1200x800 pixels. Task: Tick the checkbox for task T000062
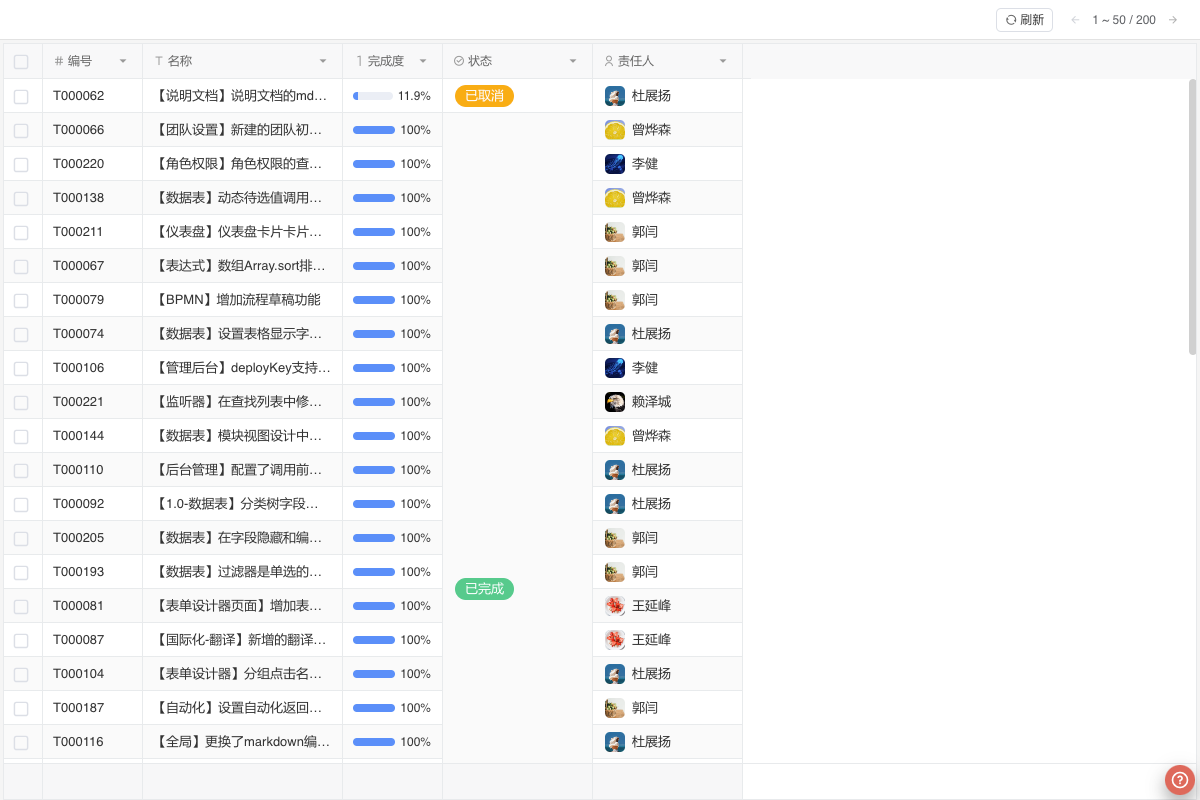(x=21, y=95)
